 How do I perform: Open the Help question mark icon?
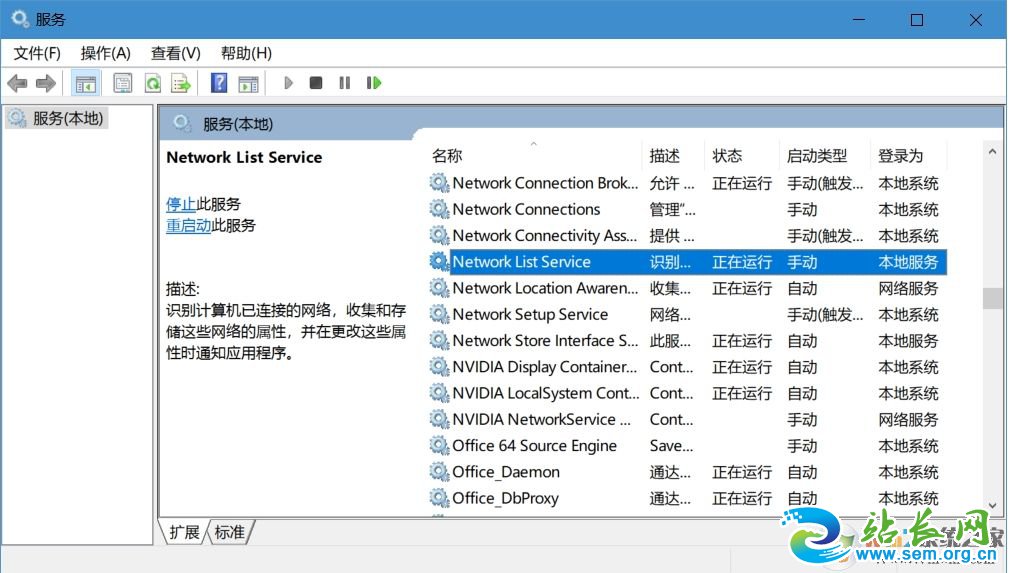coord(219,83)
